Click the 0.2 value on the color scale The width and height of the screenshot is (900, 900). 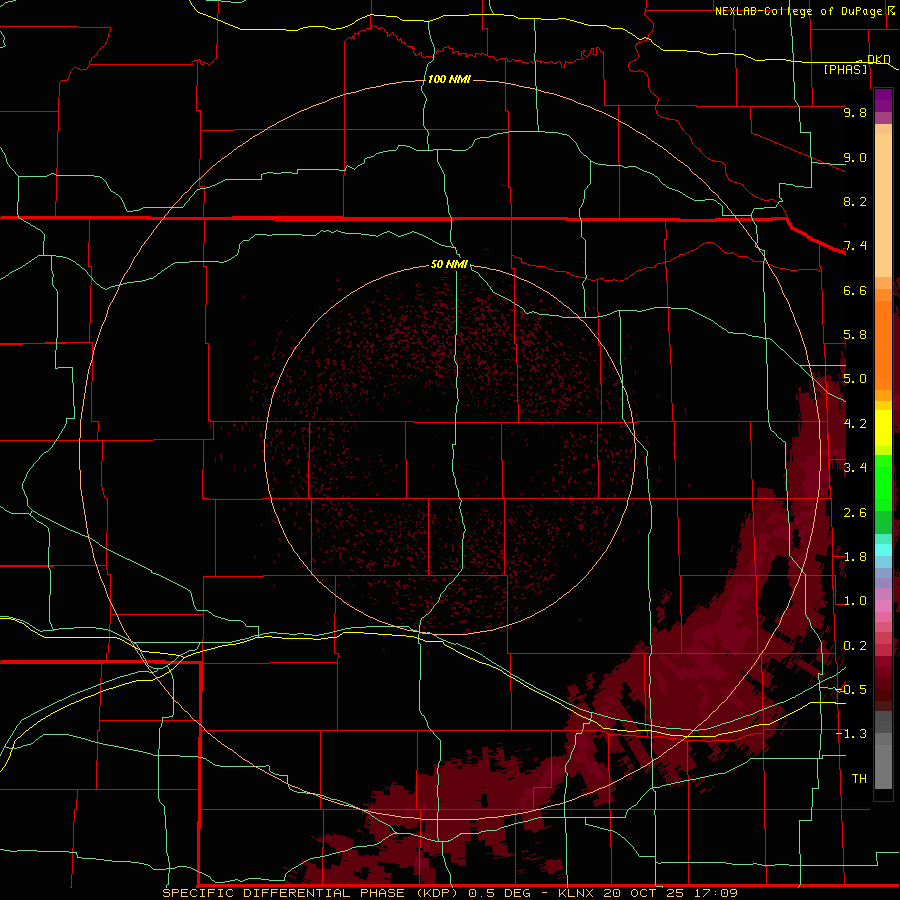(855, 646)
